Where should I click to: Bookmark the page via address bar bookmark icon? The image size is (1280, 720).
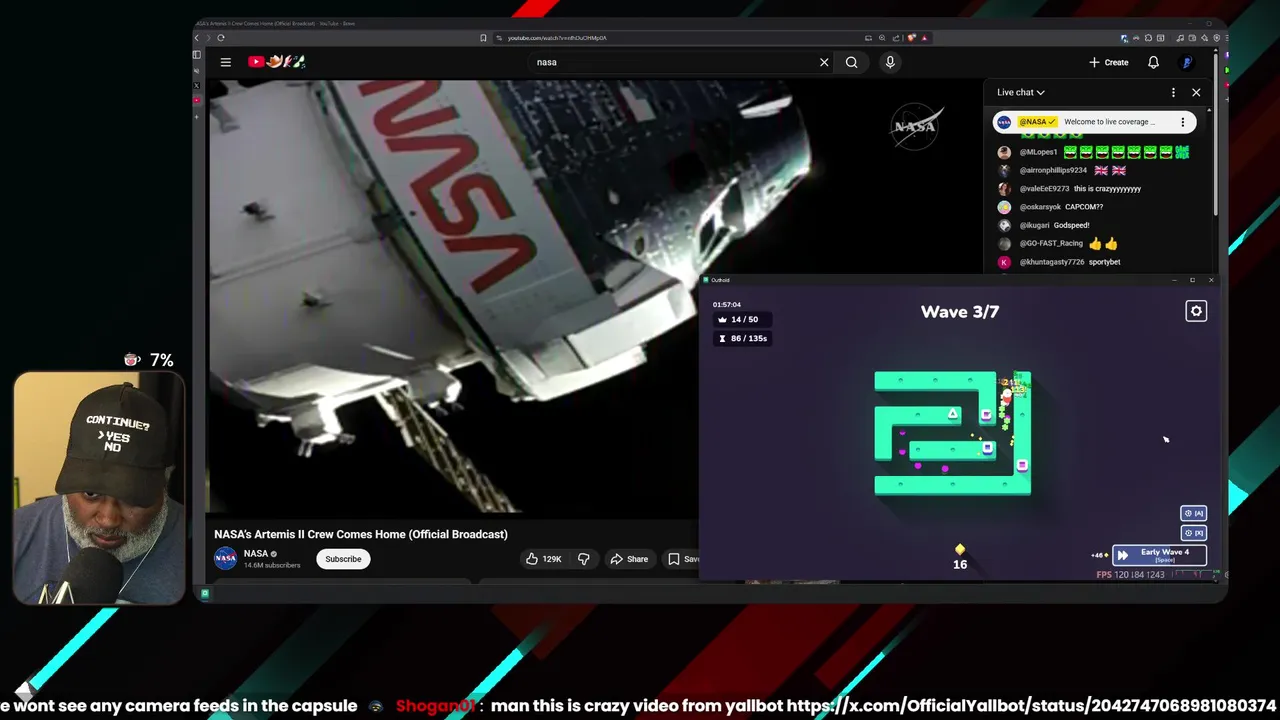[x=483, y=38]
